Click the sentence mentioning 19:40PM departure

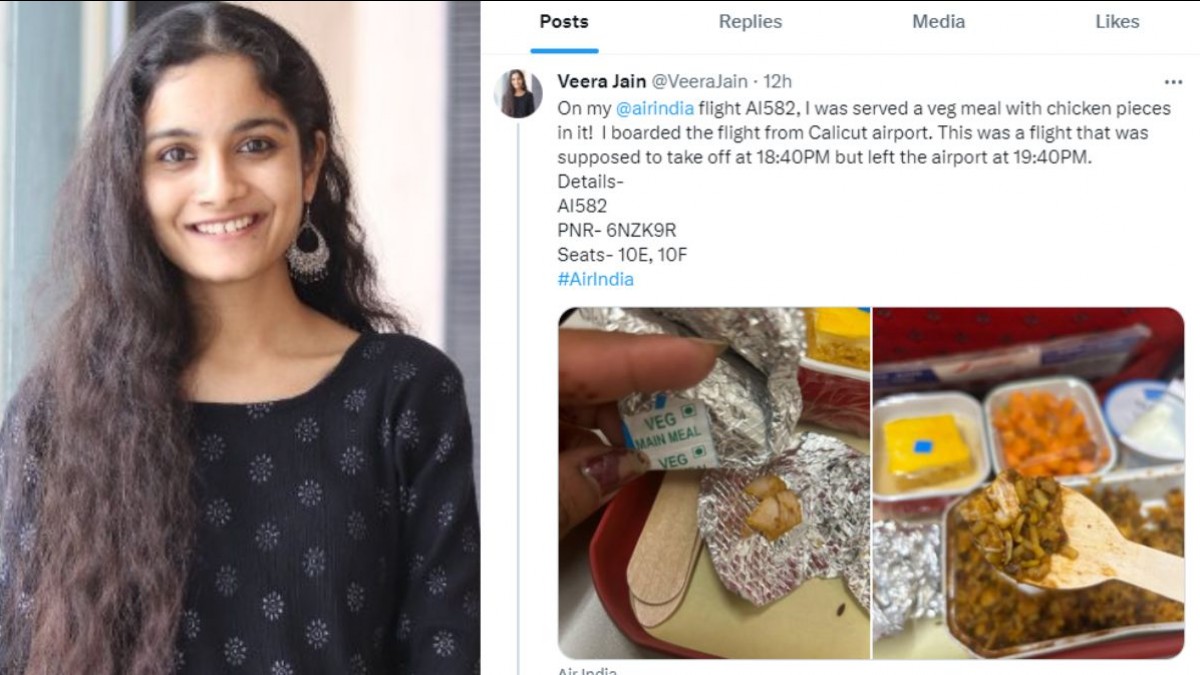click(820, 157)
